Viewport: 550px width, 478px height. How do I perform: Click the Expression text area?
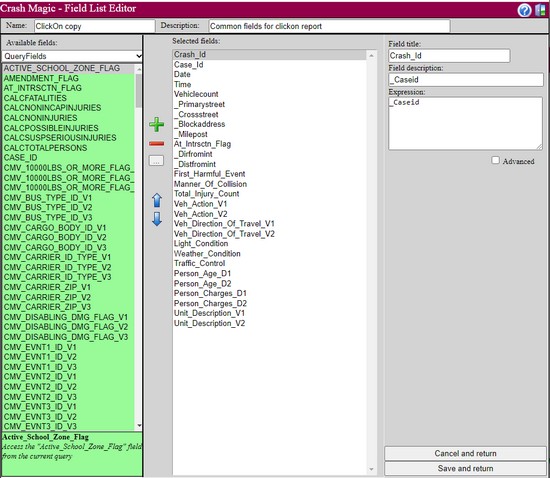click(x=465, y=123)
